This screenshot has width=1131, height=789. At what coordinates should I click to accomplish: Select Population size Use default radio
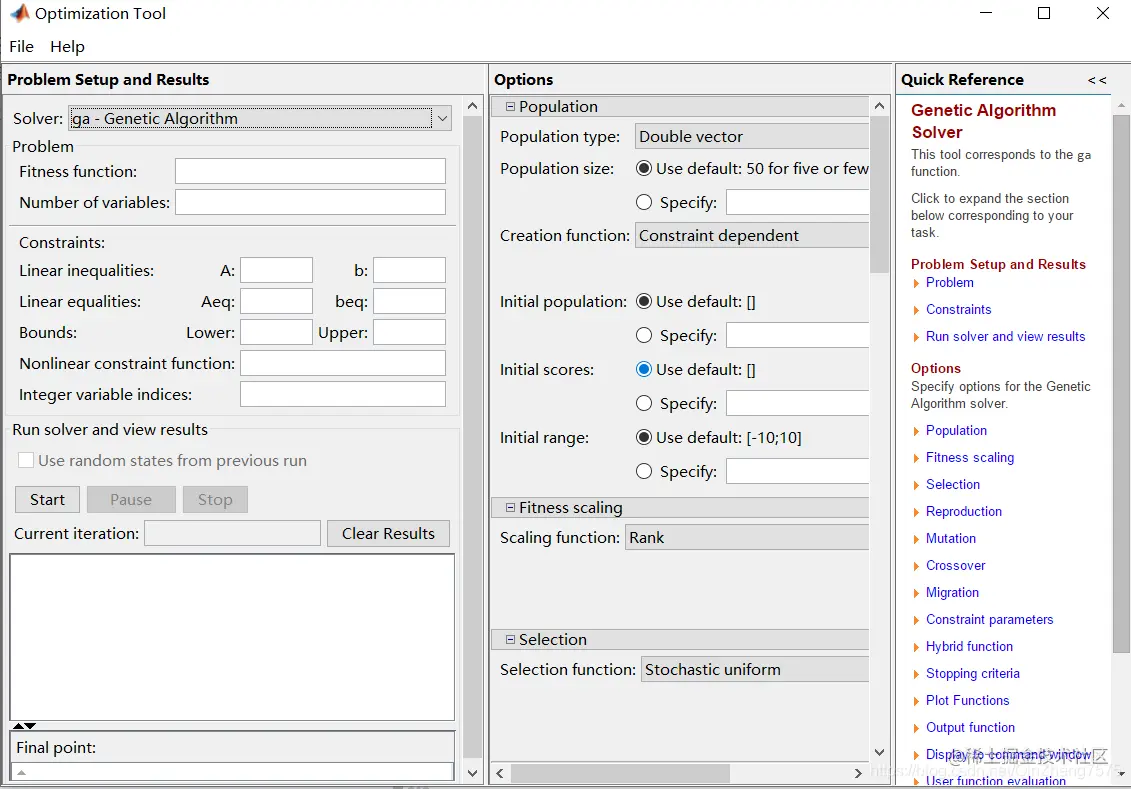(643, 169)
